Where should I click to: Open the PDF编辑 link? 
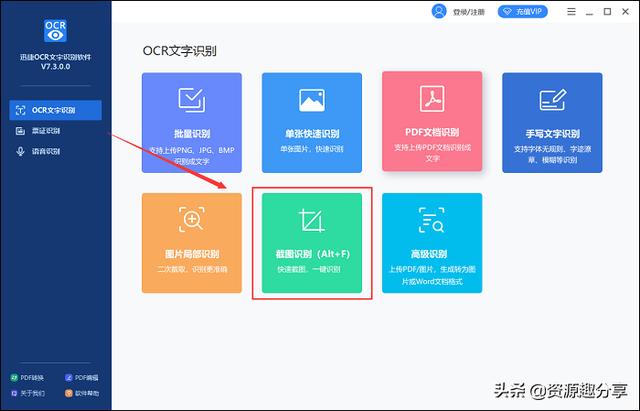[x=82, y=378]
